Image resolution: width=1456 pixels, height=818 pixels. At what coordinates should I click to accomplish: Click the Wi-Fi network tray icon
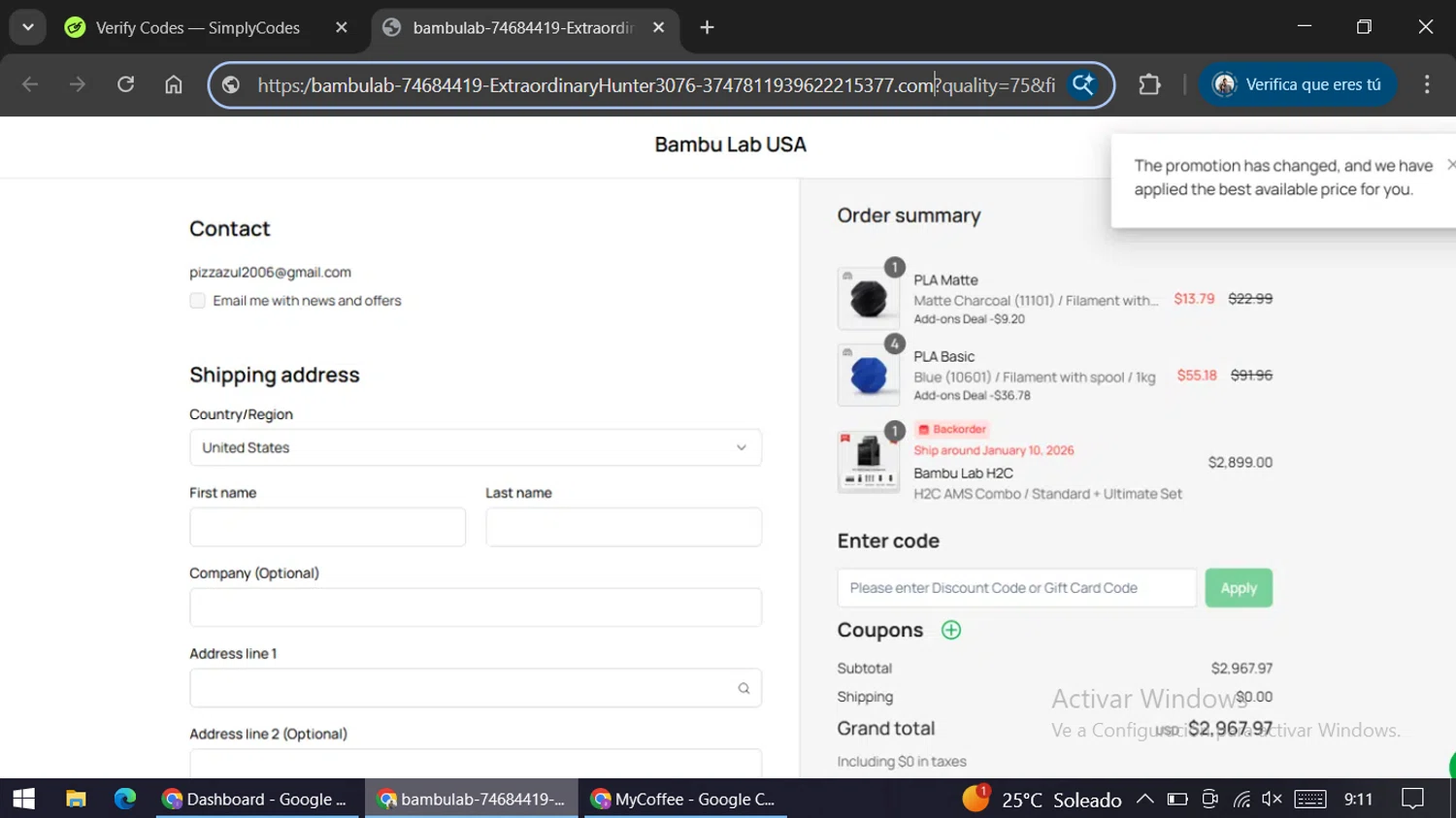point(1241,799)
